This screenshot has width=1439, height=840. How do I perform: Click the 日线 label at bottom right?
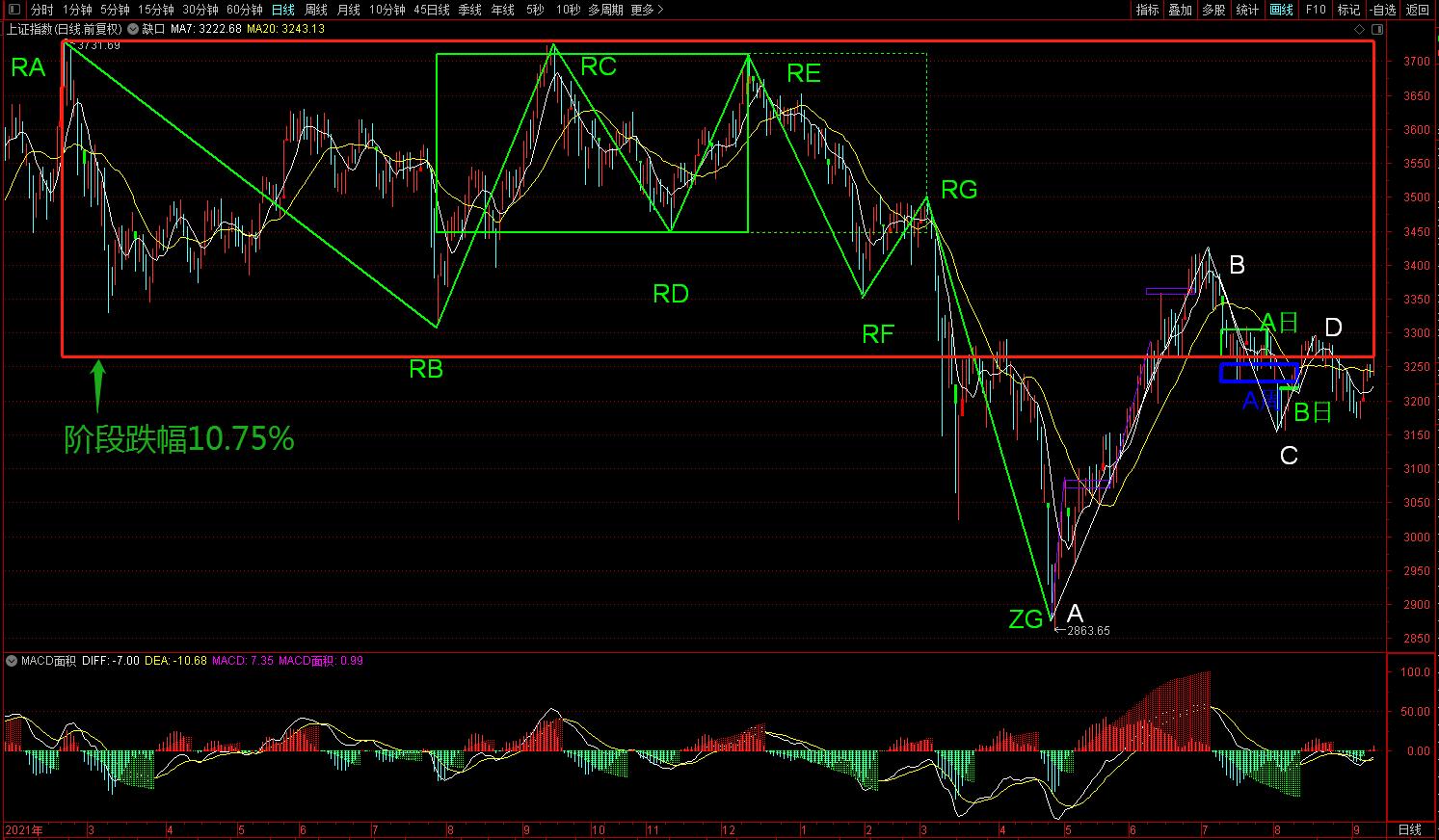pos(1409,829)
